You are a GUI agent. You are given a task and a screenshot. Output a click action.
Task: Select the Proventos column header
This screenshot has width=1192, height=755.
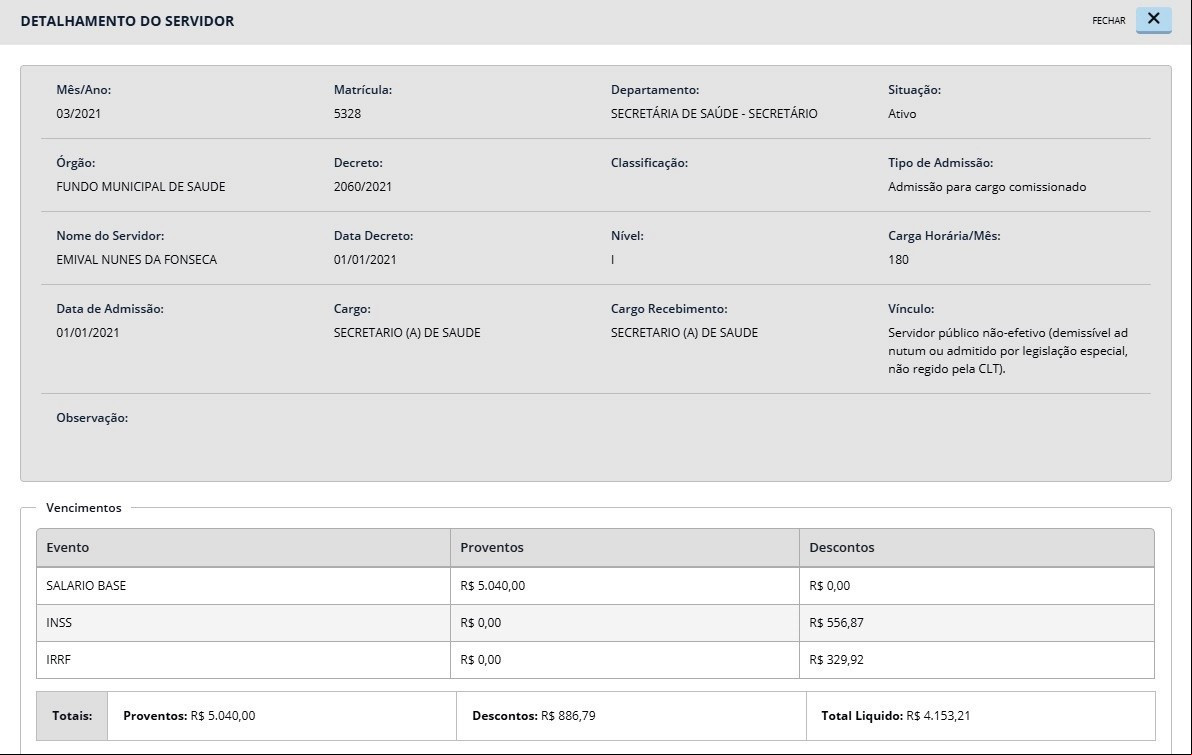625,547
